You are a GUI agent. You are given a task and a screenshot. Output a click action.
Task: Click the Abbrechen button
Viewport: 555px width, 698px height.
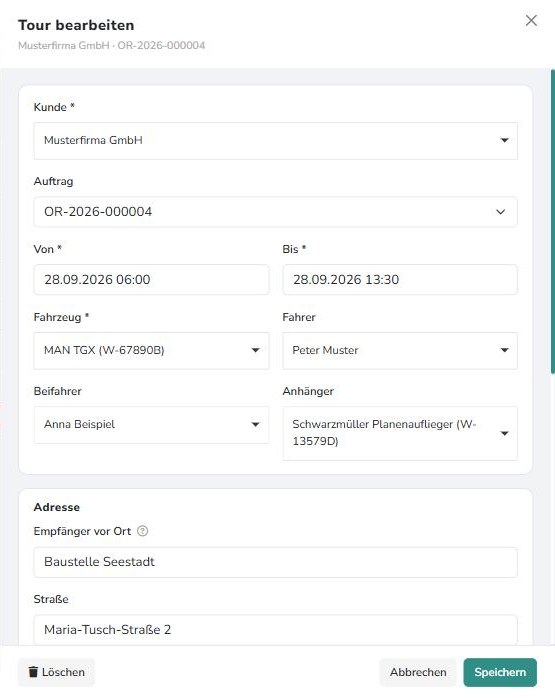coord(418,672)
